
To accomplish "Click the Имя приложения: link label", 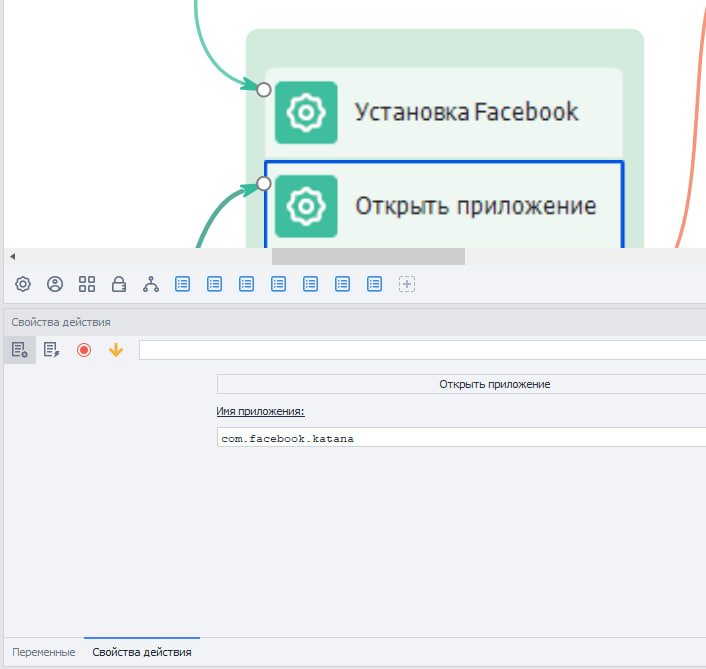I will point(260,411).
